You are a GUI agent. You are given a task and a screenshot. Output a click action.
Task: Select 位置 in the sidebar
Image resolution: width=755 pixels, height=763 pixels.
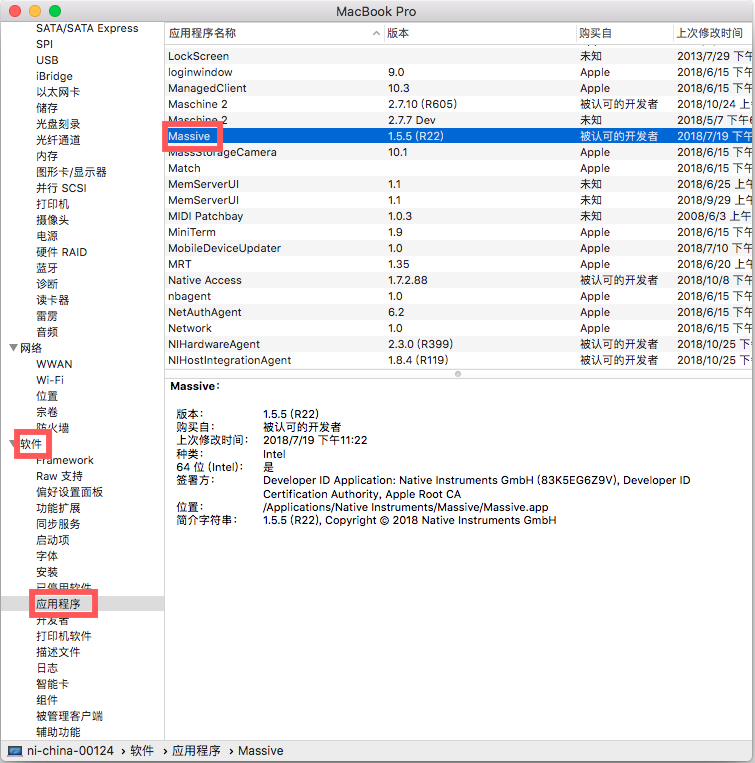tap(47, 396)
